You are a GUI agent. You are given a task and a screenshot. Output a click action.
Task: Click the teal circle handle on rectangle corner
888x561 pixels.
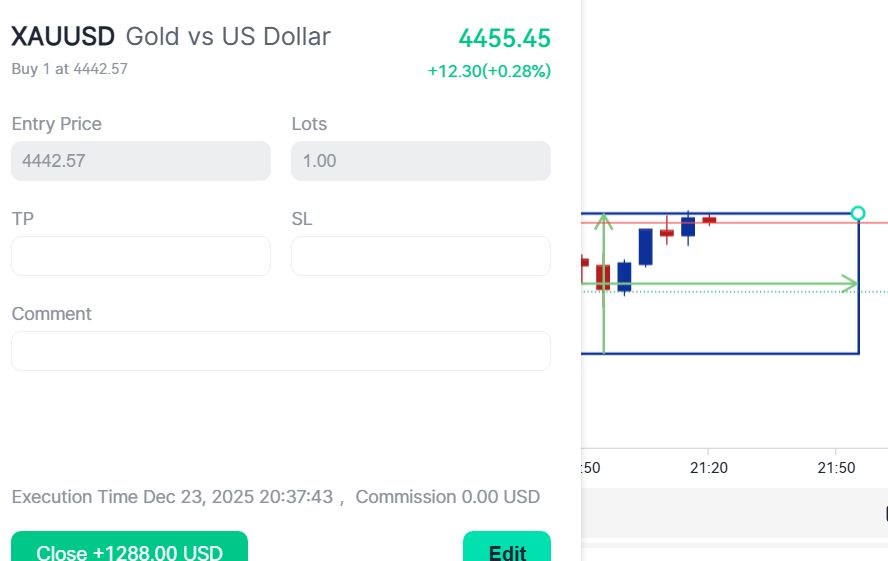[857, 213]
